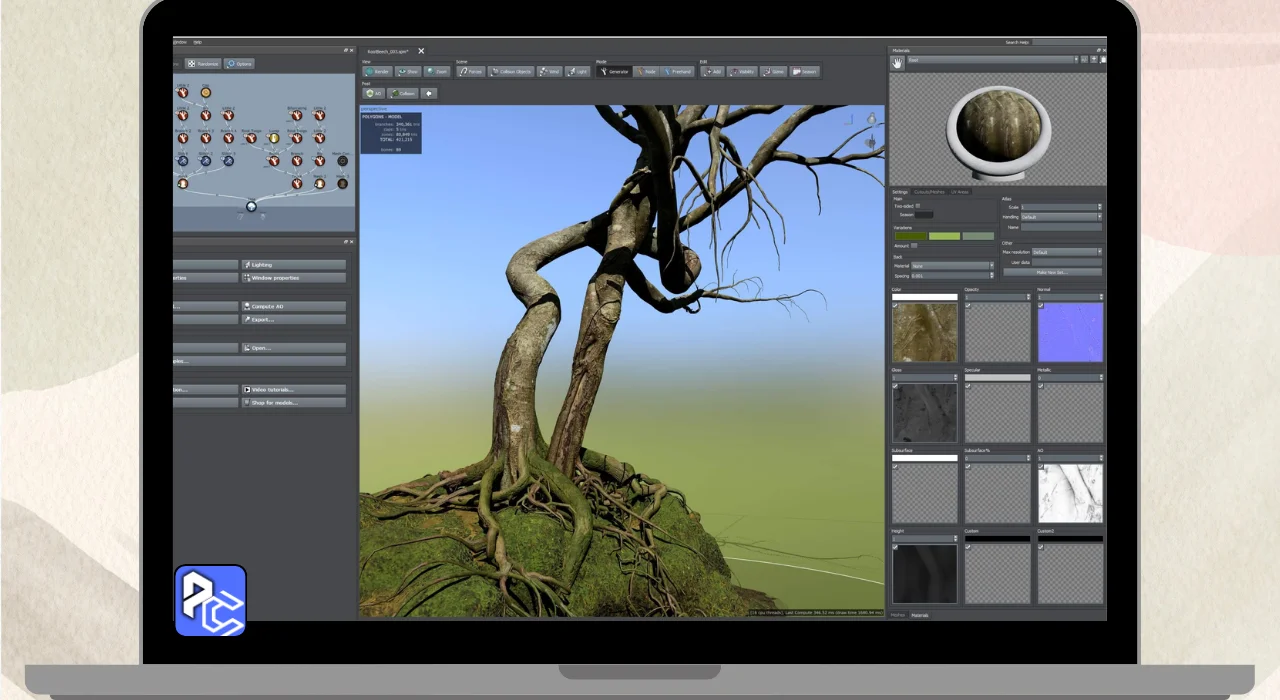This screenshot has height=700, width=1280.
Task: Open the Max resolution dropdown
Action: (1066, 252)
